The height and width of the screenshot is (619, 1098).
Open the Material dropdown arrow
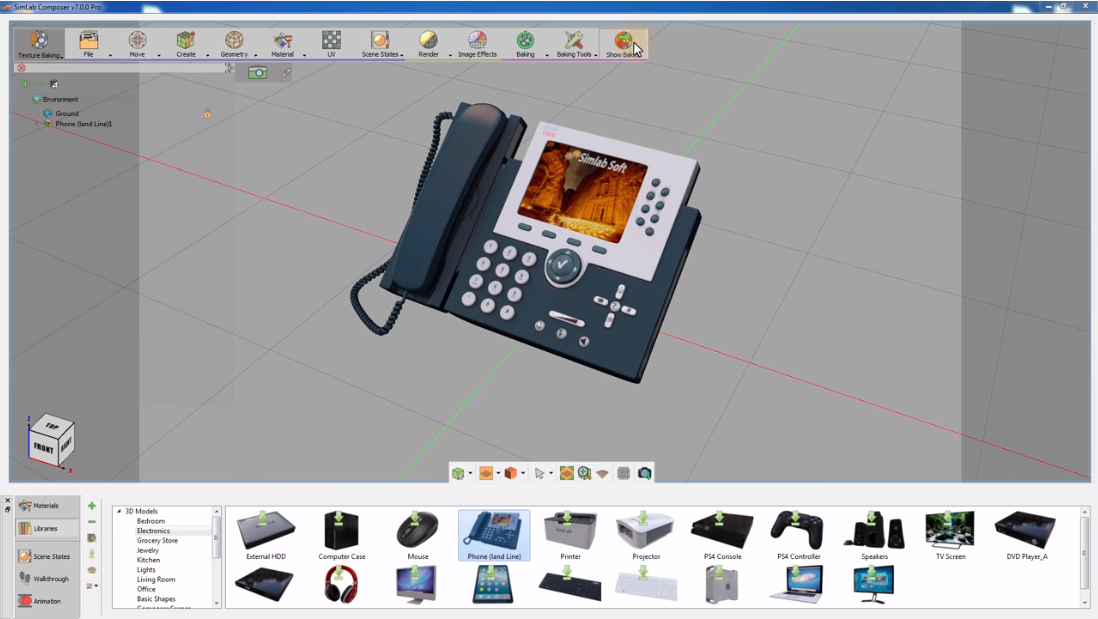coord(304,55)
